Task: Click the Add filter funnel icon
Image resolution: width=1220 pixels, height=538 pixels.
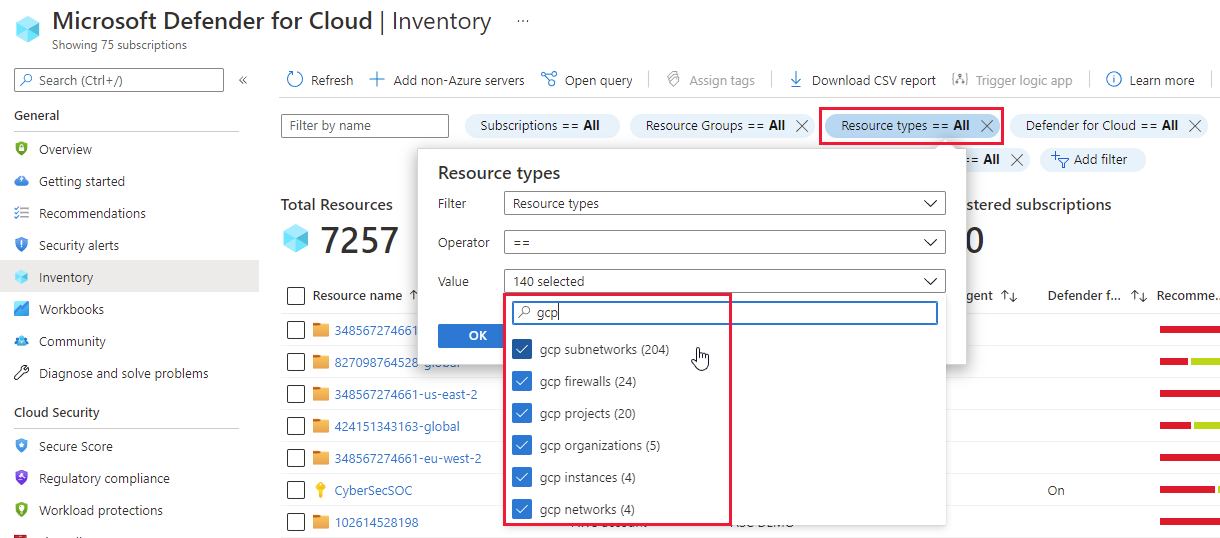Action: point(1060,160)
